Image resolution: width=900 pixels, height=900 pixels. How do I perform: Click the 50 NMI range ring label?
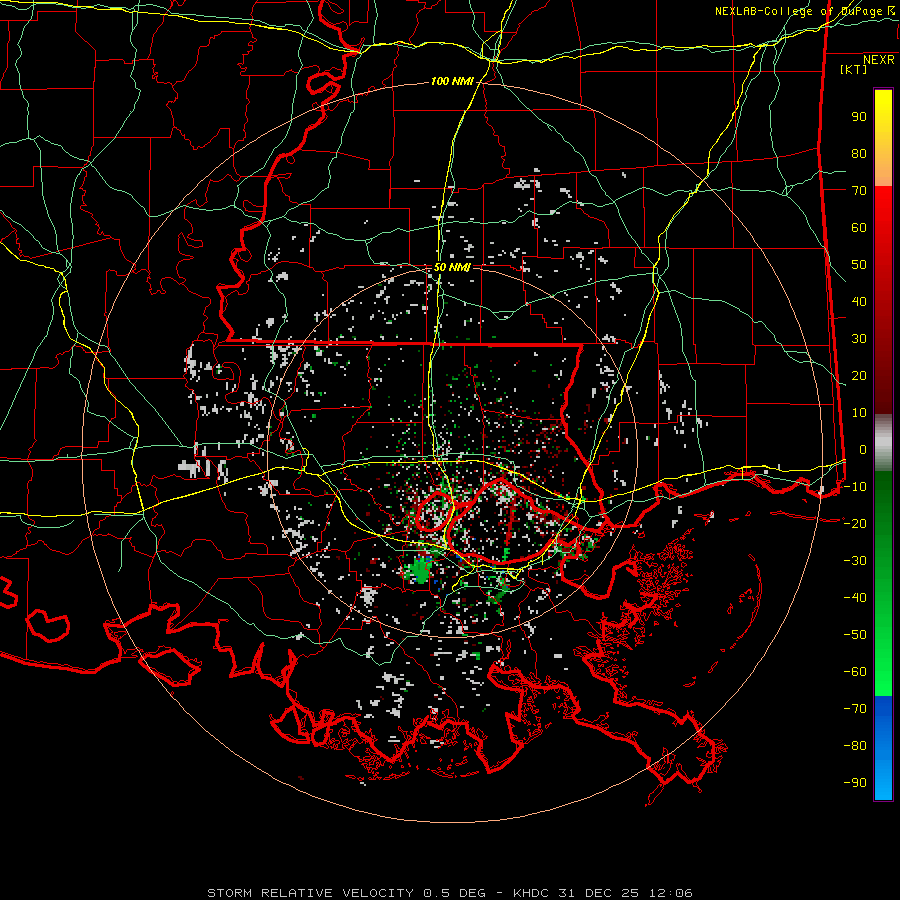pos(452,267)
